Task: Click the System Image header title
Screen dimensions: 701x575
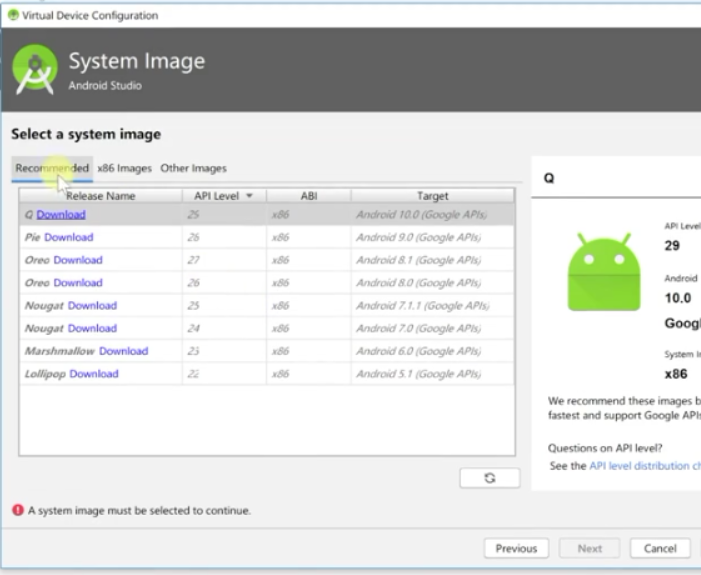Action: pos(137,61)
